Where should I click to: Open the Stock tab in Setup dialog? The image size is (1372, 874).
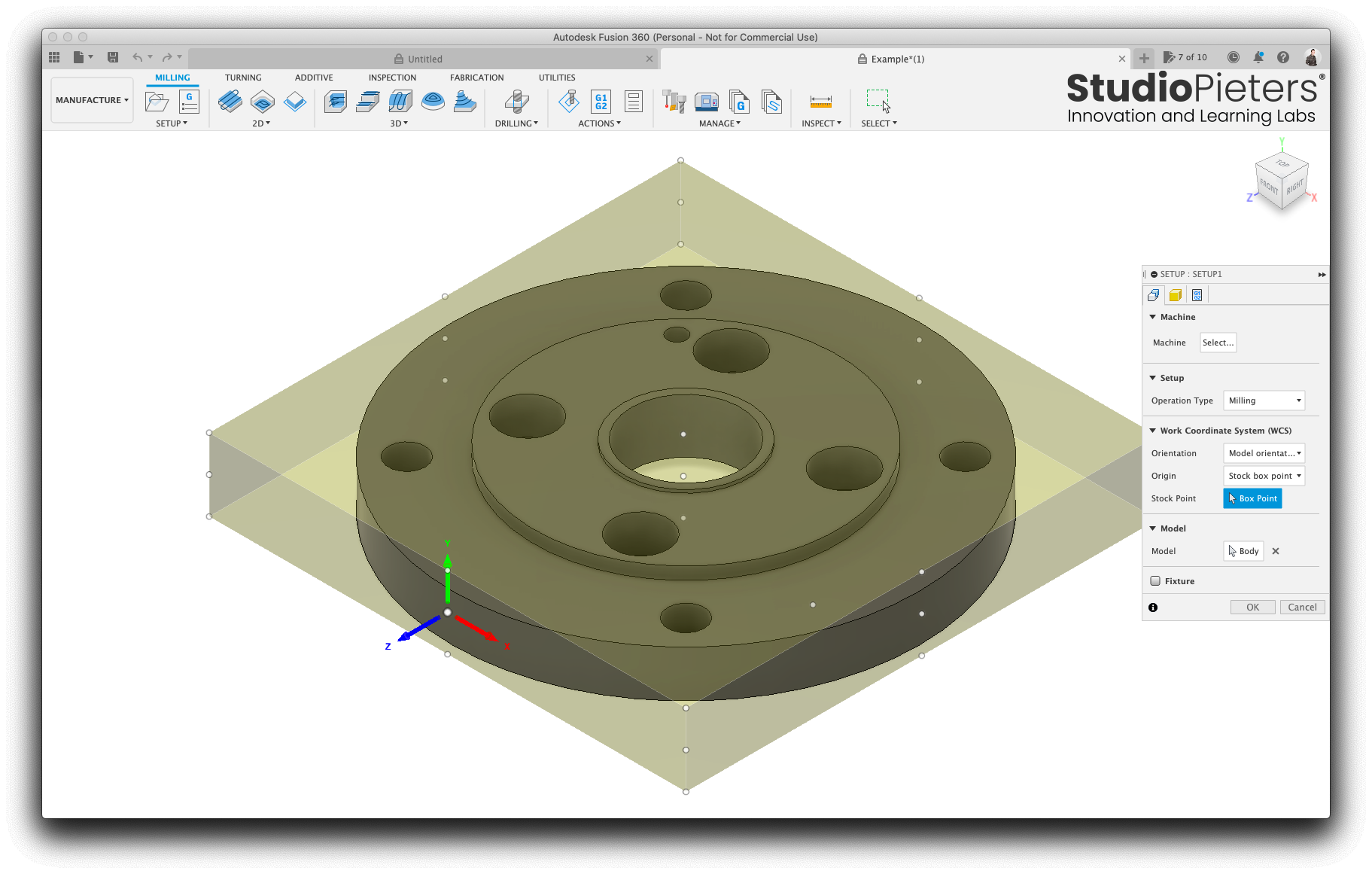[x=1175, y=295]
